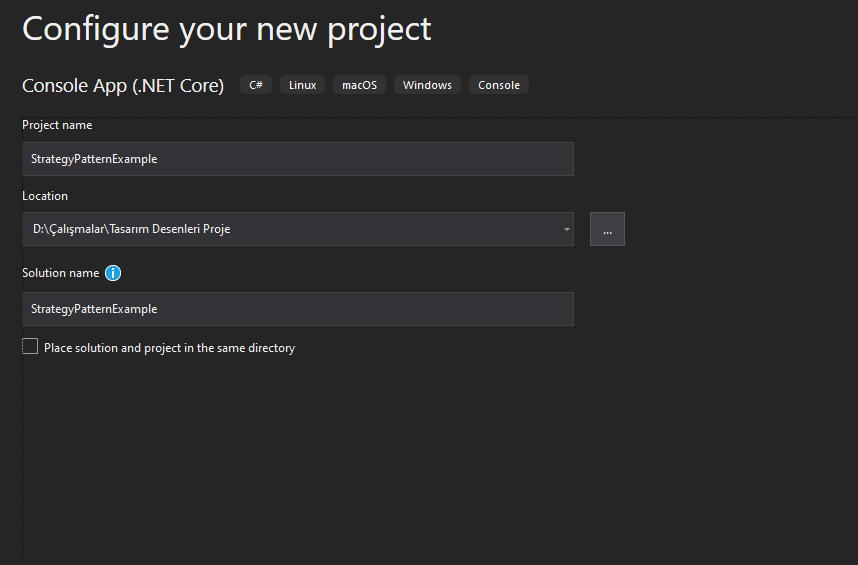The image size is (858, 565).
Task: Click the Windows platform tag
Action: (x=427, y=85)
